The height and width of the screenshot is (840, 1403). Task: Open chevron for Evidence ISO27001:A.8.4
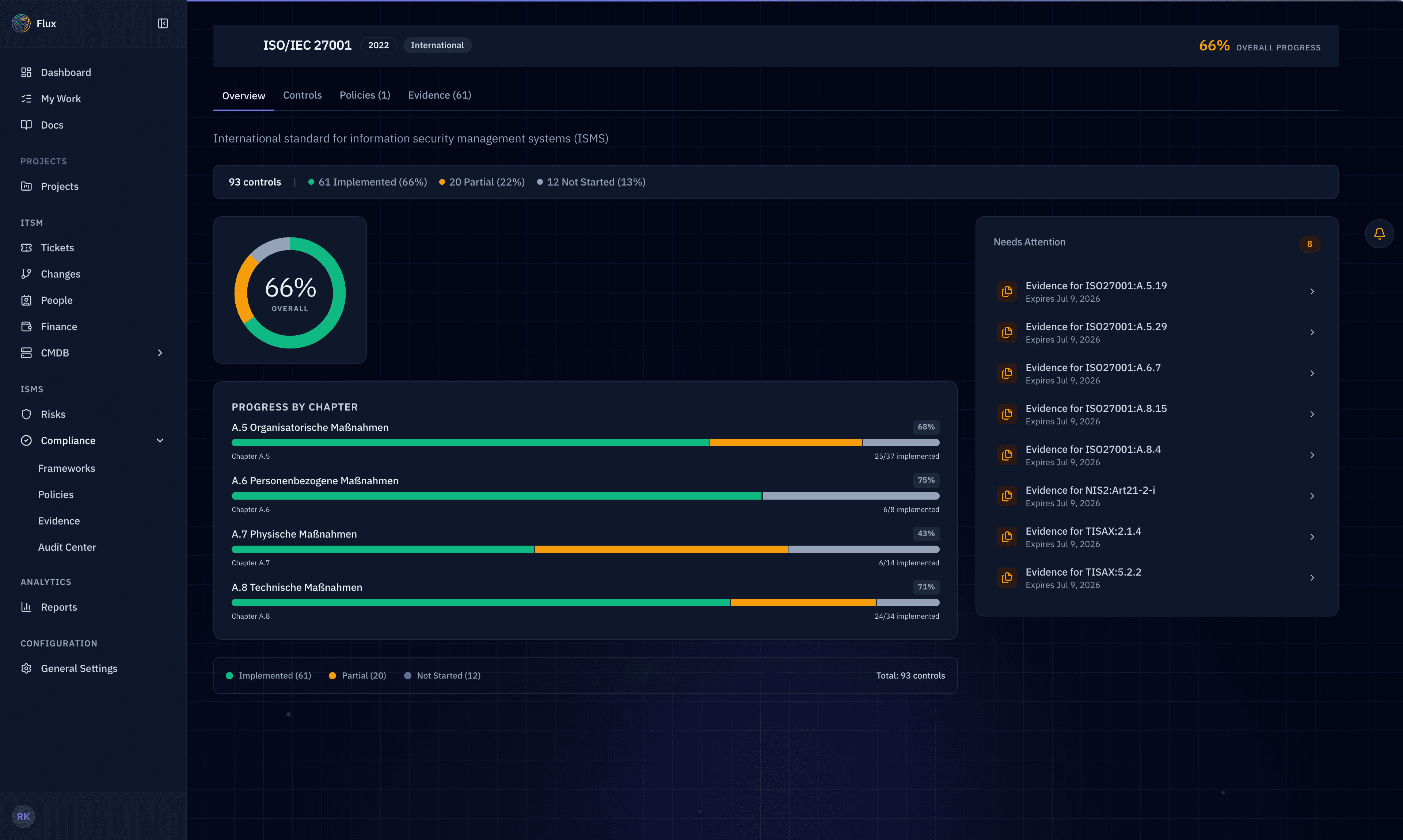(1312, 455)
